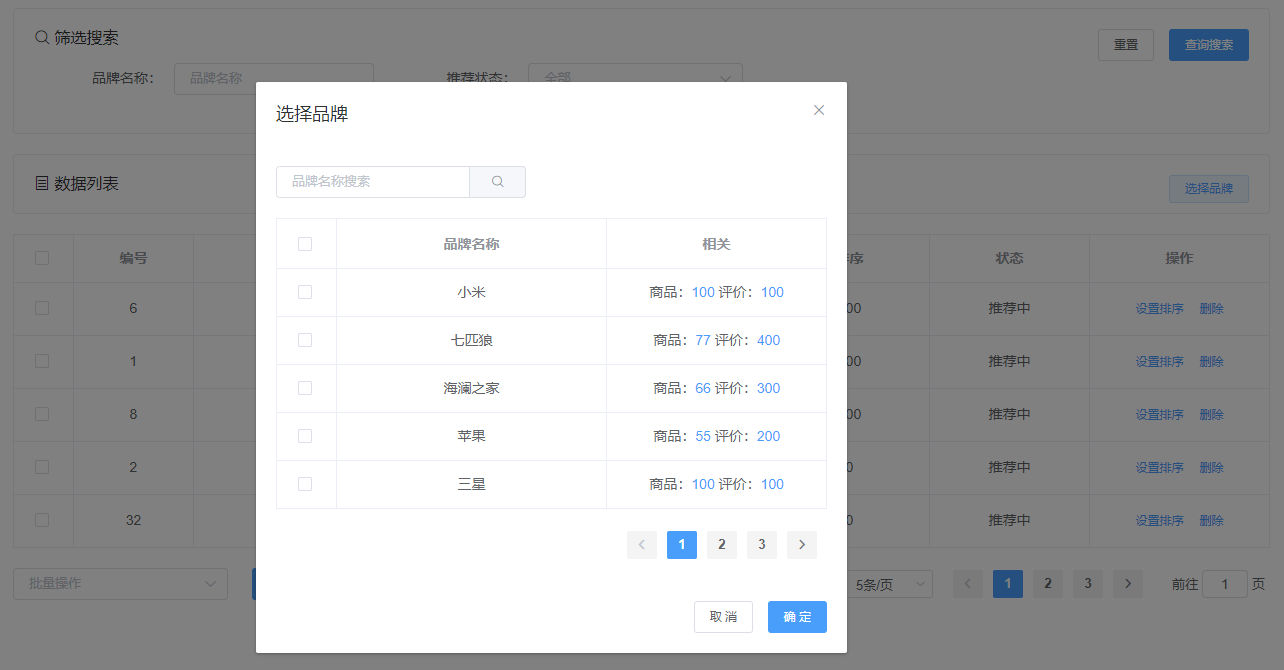Go to previous page arrow in dialog

pyautogui.click(x=642, y=545)
